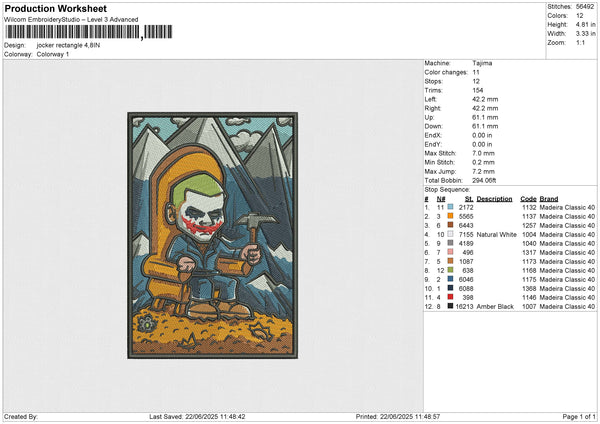600x424 pixels.
Task: Click stitch count '2172' in the stop sequence
Action: pyautogui.click(x=466, y=207)
